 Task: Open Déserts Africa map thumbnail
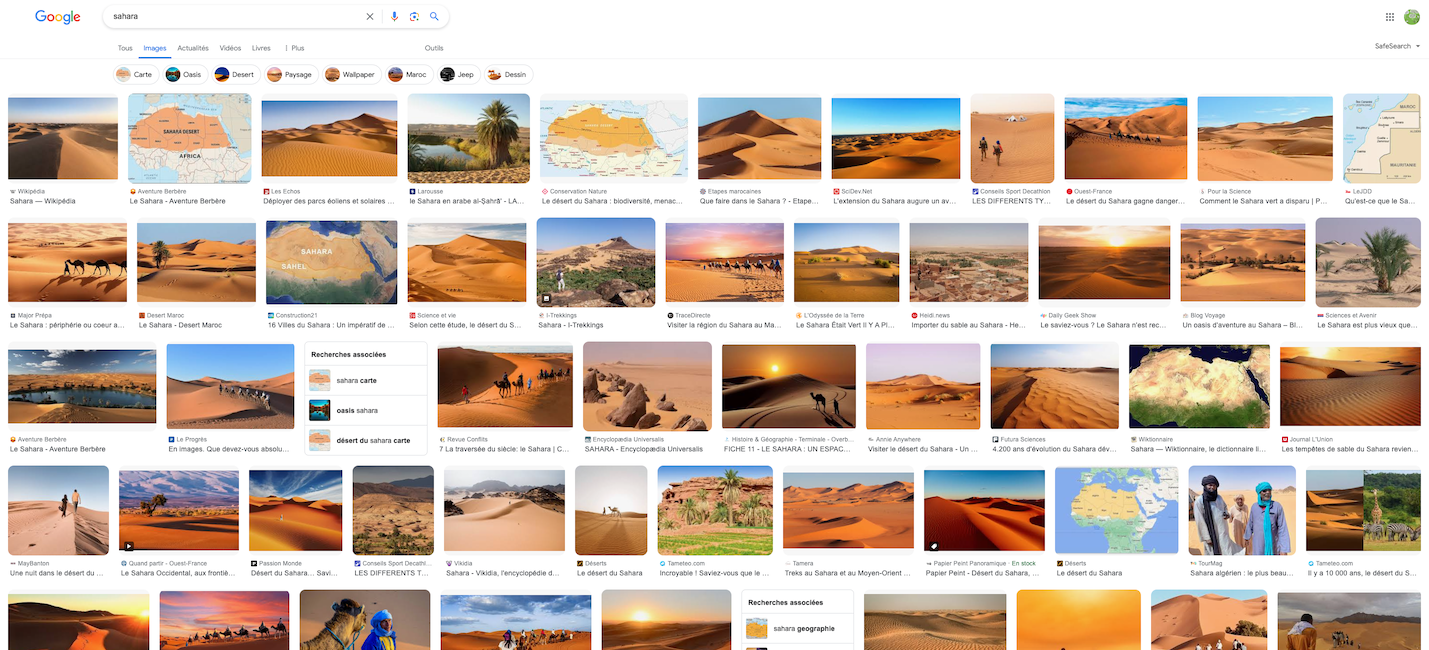(x=1116, y=510)
